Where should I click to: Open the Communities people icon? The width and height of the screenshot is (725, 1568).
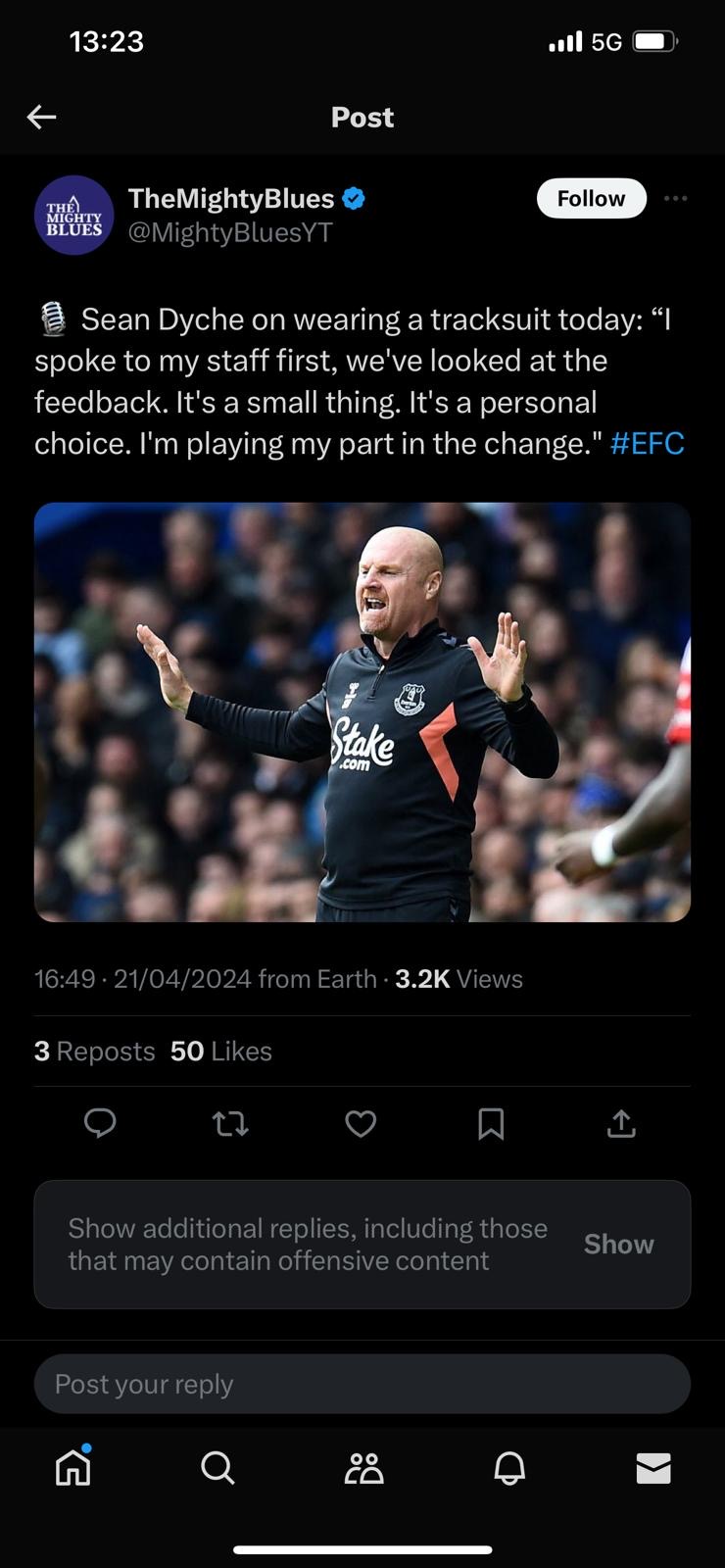coord(363,1467)
